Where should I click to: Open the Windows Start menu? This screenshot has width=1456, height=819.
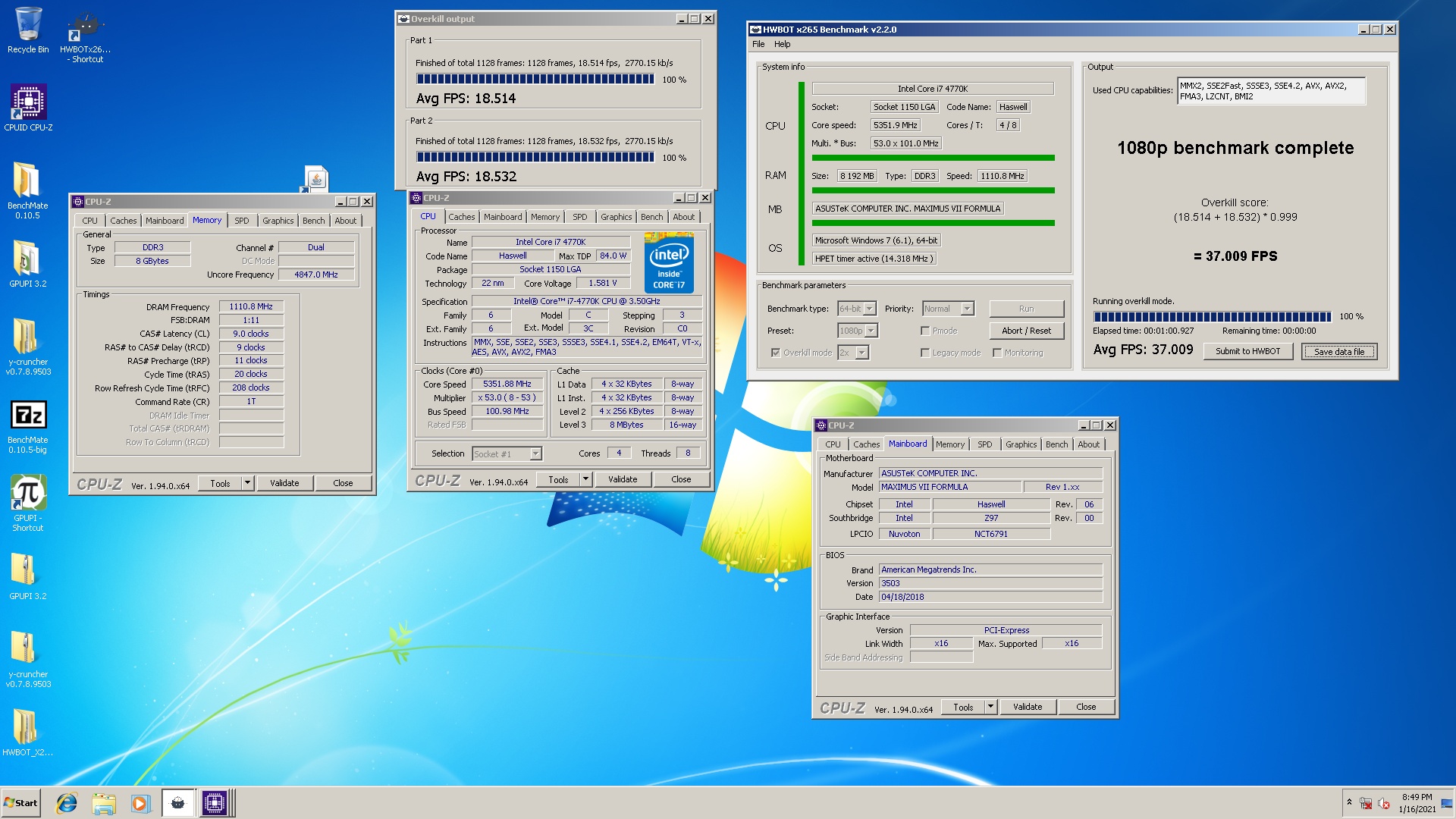pos(20,803)
